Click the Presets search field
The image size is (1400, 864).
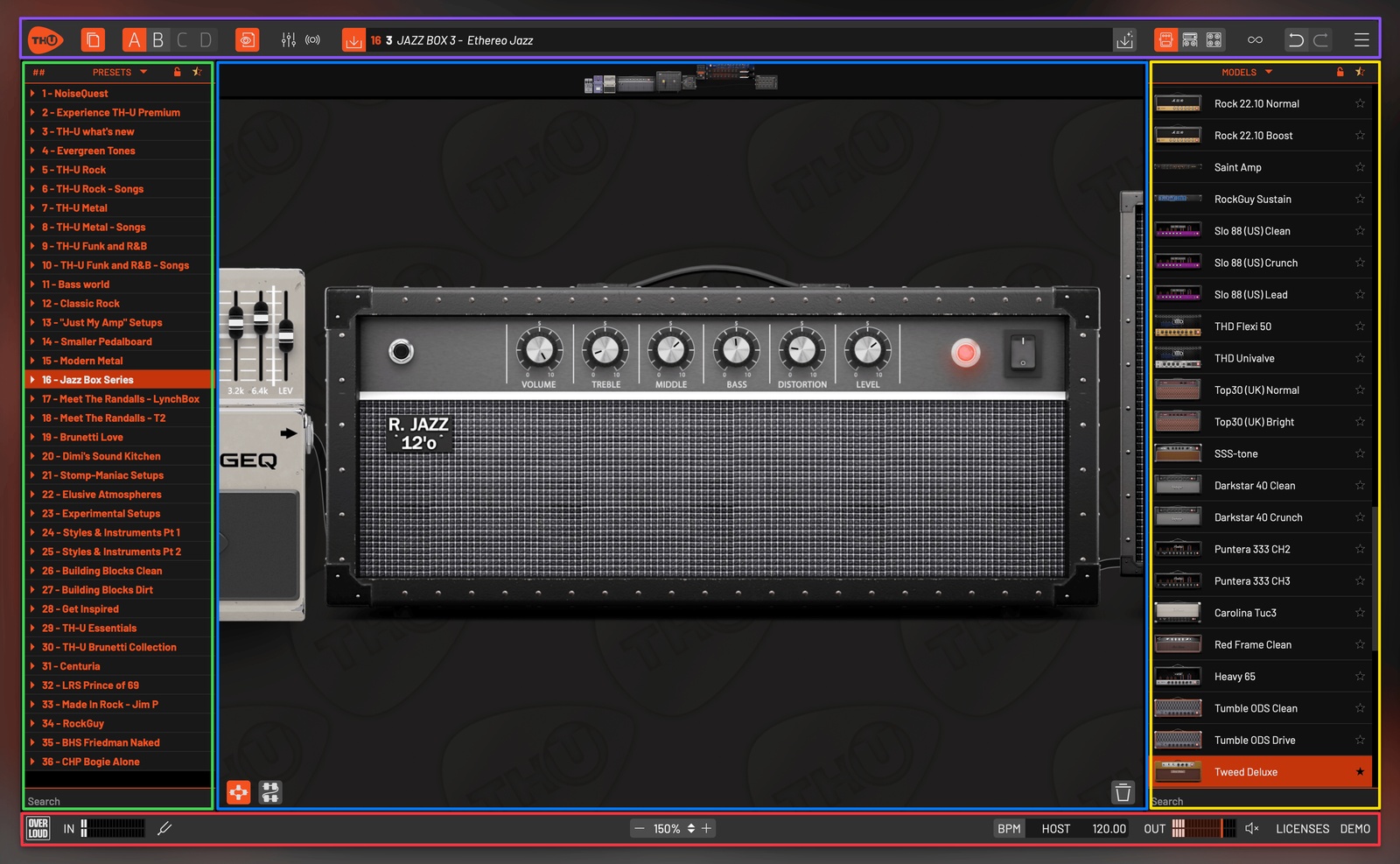click(x=119, y=801)
